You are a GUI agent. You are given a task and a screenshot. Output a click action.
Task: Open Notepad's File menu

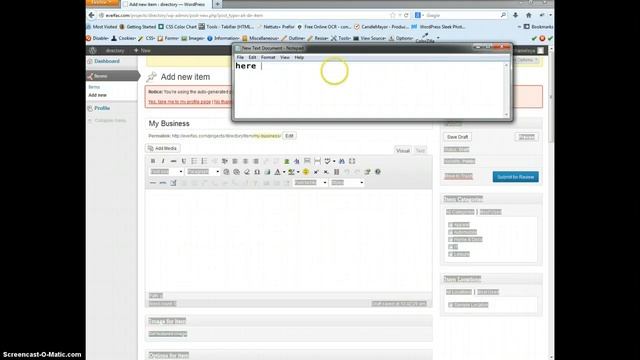tap(240, 58)
